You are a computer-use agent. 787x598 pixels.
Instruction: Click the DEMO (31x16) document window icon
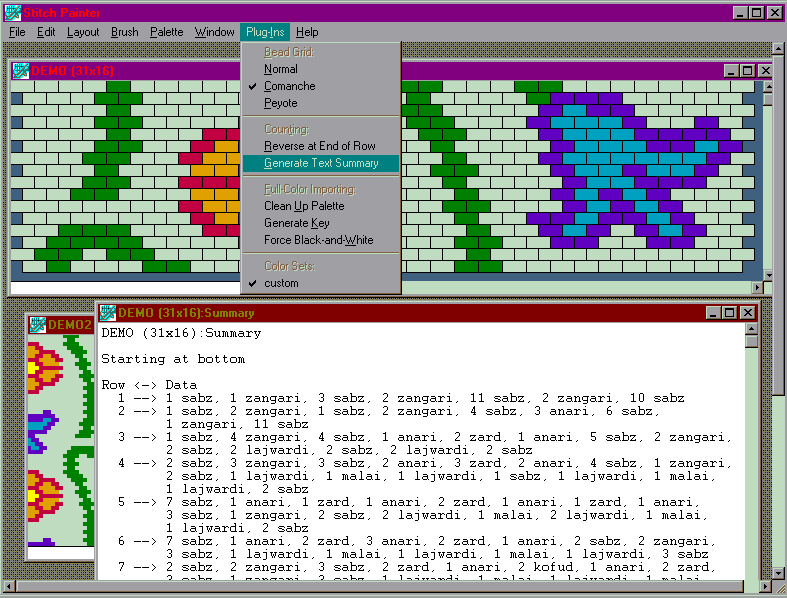click(20, 70)
